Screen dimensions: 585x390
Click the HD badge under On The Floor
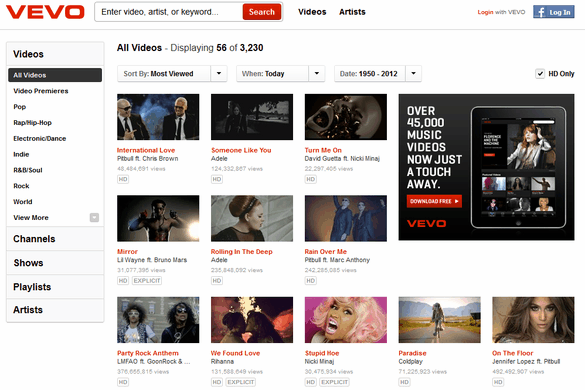pos(498,382)
